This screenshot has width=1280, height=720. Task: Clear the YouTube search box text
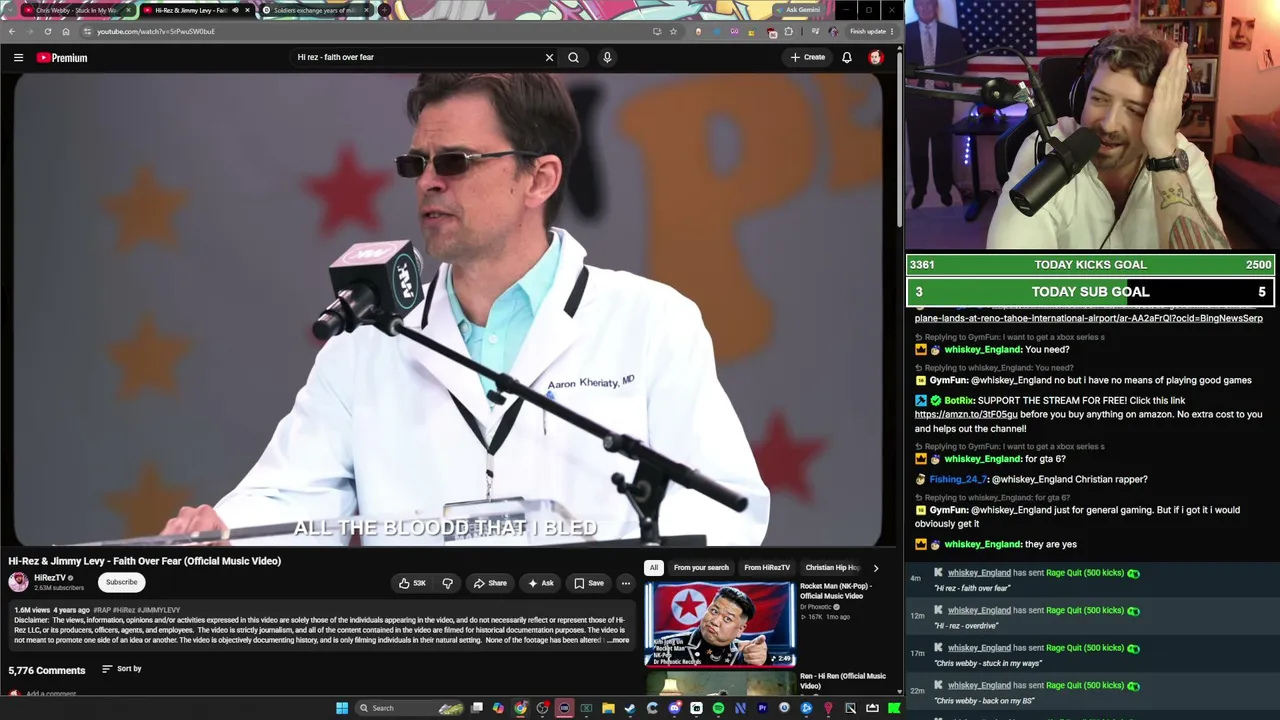point(549,58)
